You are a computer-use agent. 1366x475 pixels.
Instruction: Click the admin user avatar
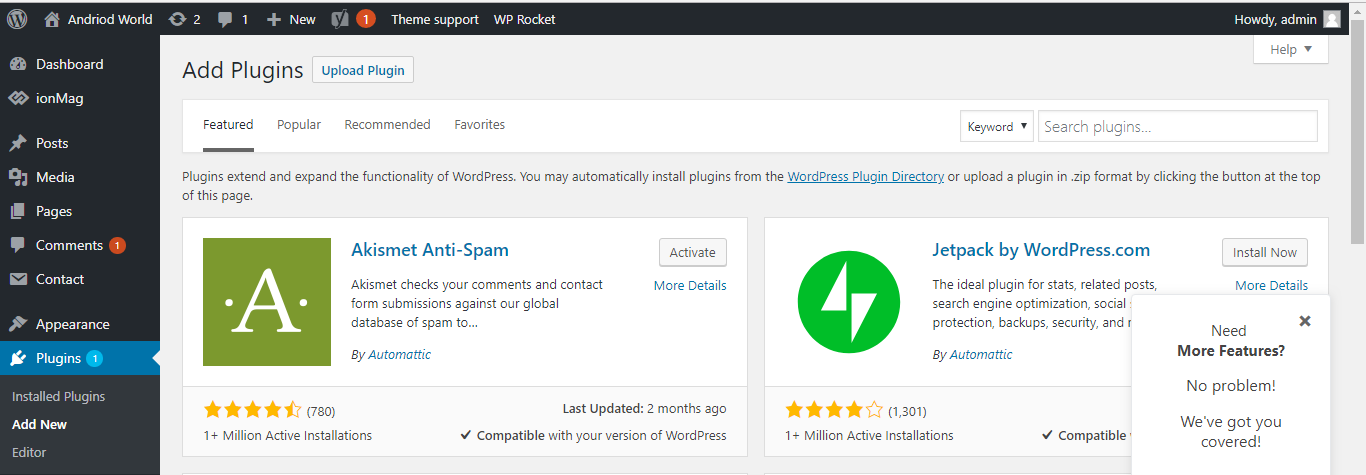[x=1332, y=18]
